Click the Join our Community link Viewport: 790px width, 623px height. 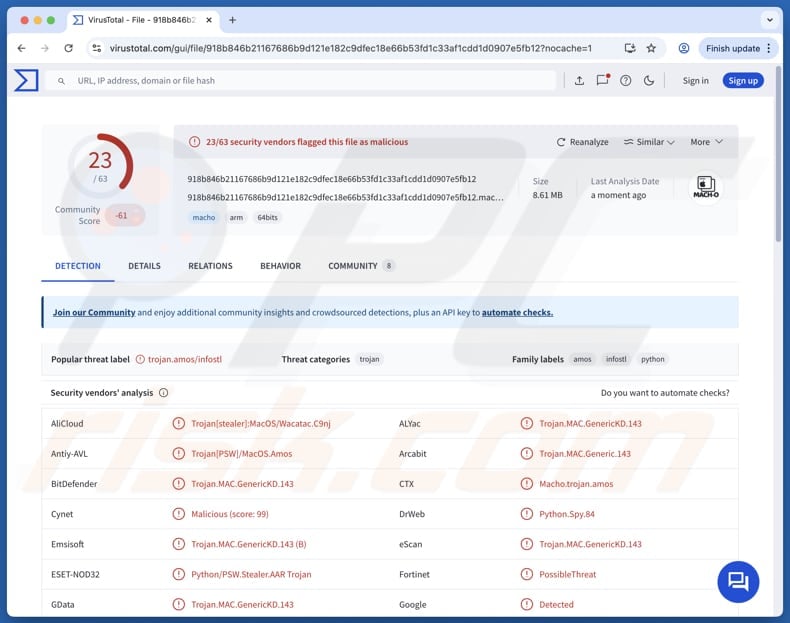(x=94, y=312)
